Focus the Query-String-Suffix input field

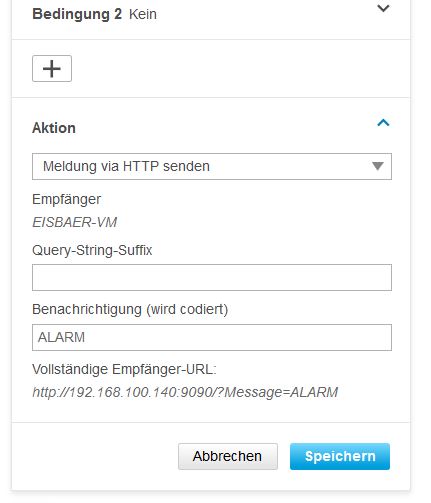(x=212, y=278)
